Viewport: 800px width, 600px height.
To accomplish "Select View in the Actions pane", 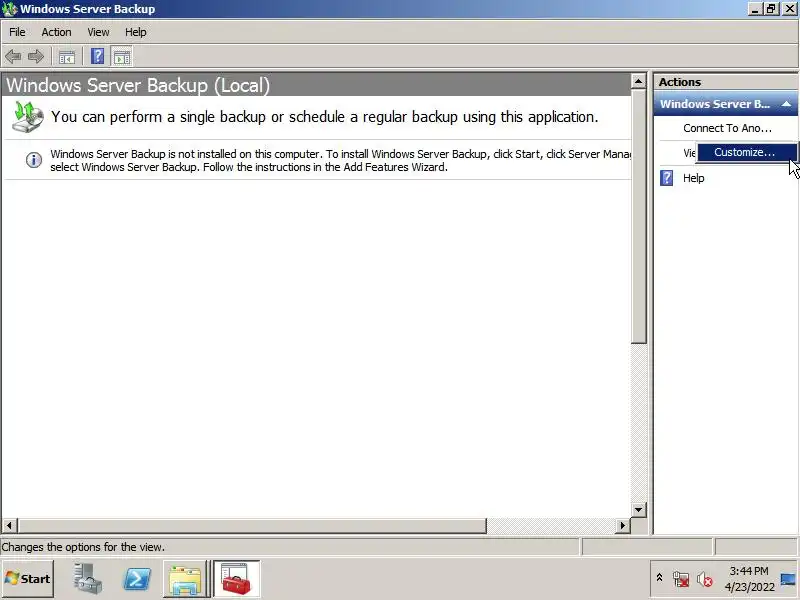I will point(689,153).
